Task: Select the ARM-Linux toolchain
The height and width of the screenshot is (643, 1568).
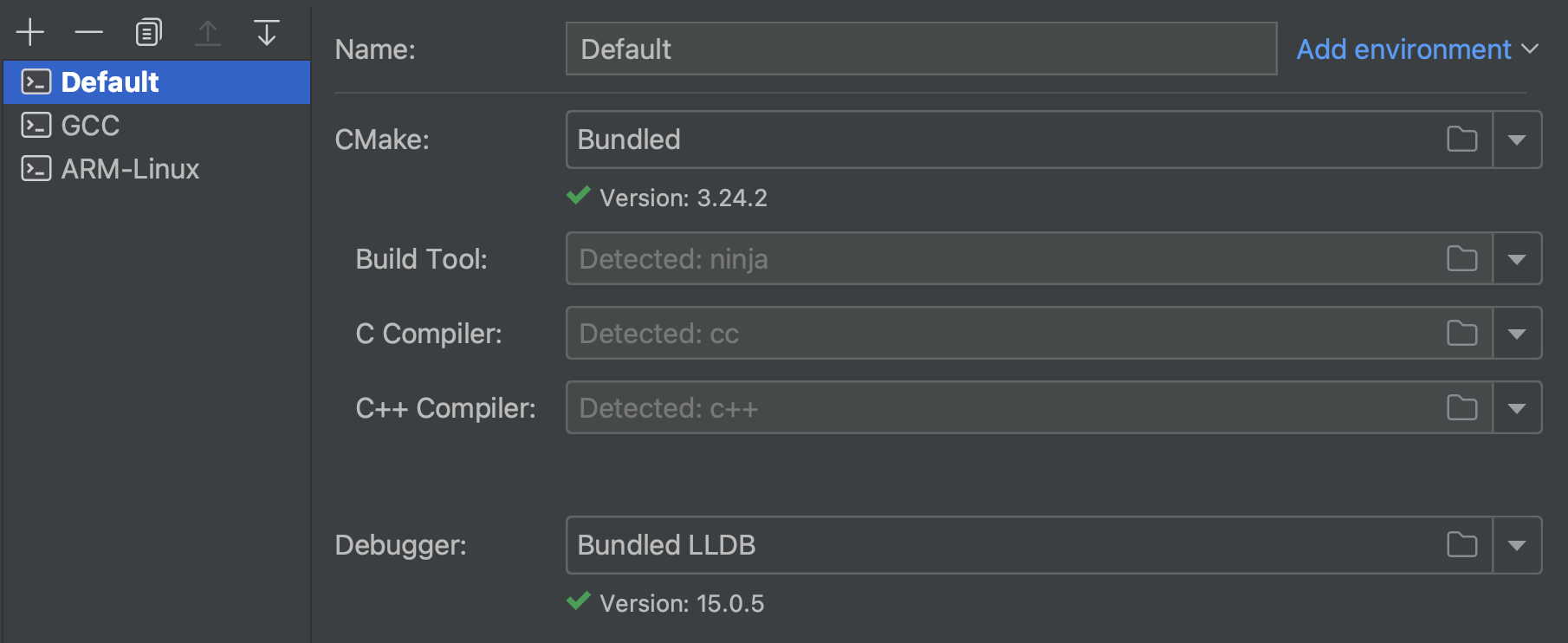Action: click(x=130, y=169)
